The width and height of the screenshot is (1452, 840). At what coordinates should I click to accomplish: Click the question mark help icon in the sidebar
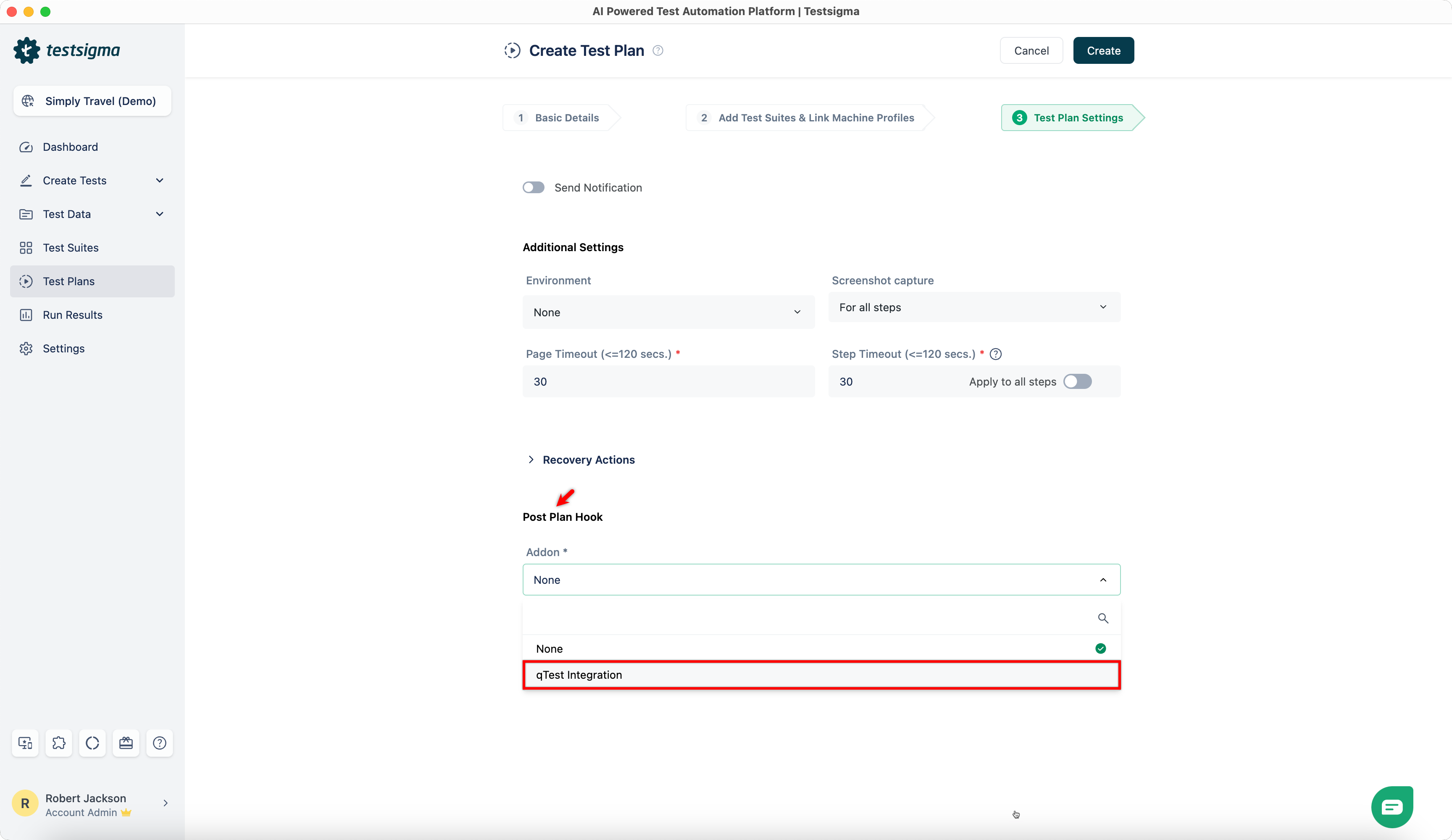tap(160, 743)
